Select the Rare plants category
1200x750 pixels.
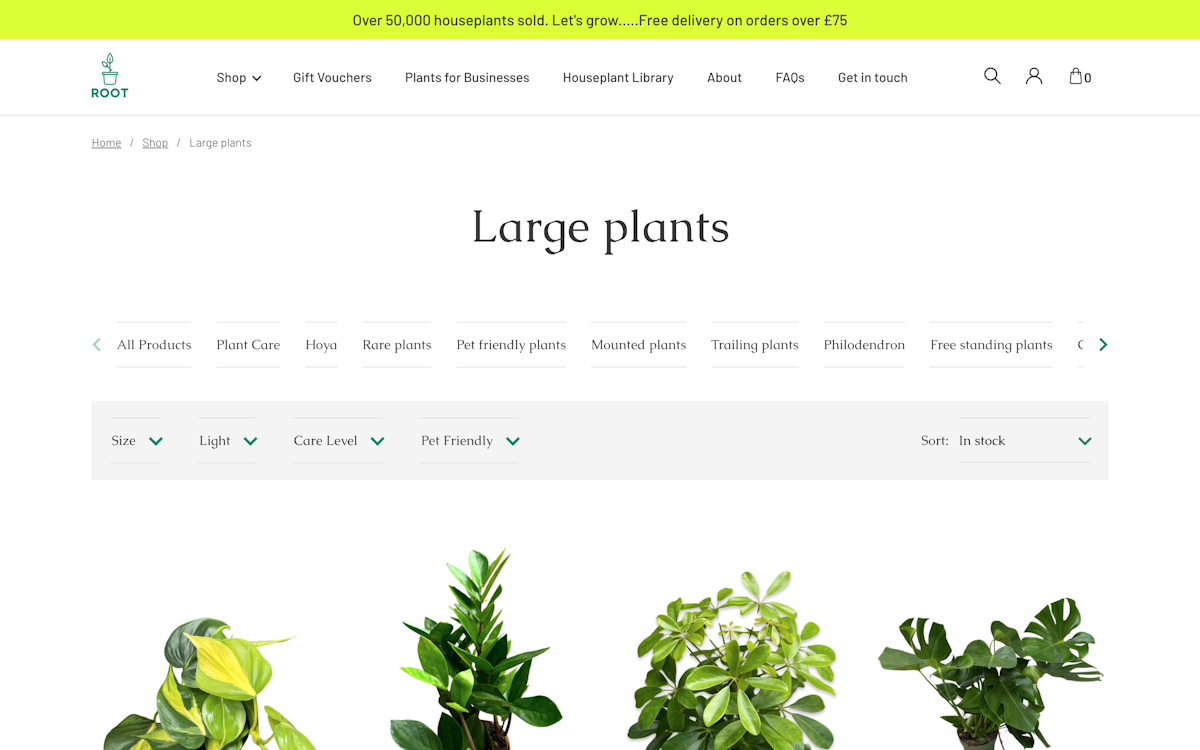[397, 345]
